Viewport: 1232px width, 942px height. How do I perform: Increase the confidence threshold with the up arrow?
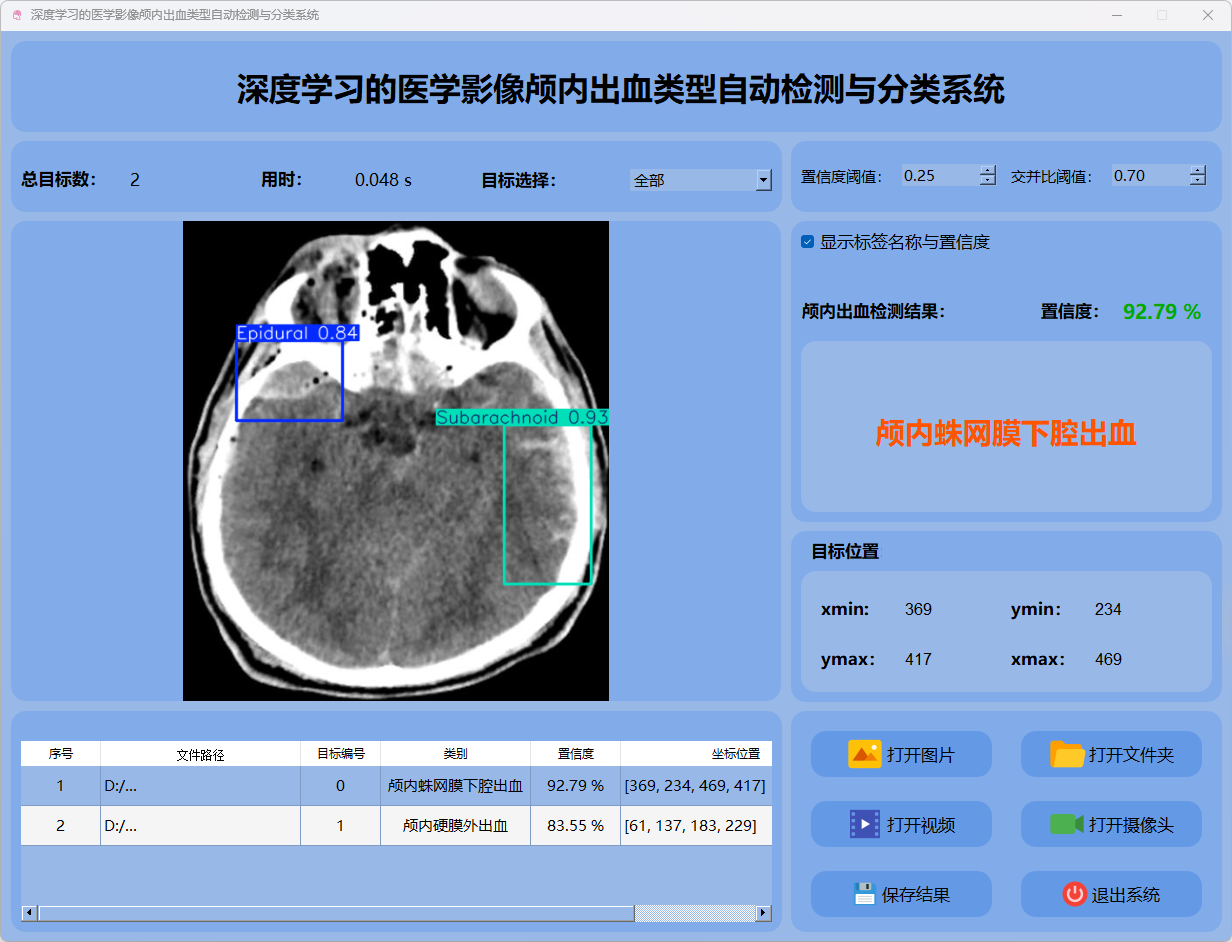988,170
